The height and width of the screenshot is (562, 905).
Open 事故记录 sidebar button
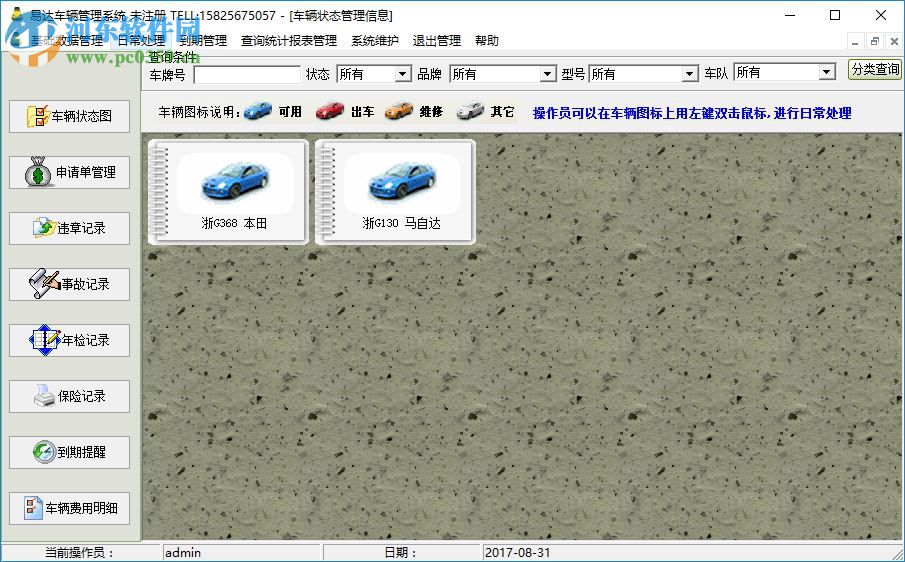coord(69,284)
